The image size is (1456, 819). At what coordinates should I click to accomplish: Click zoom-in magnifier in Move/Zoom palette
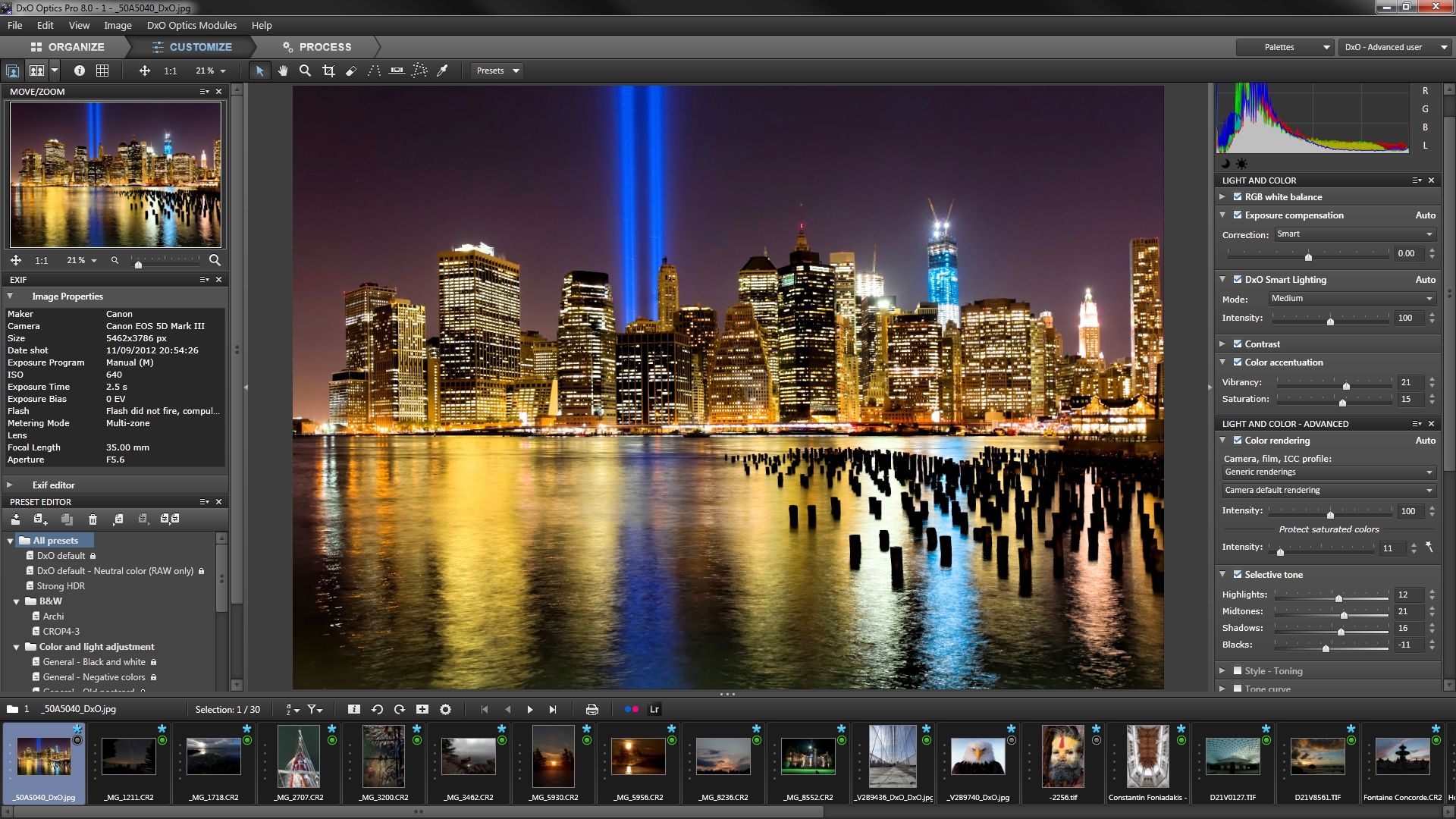click(x=215, y=260)
